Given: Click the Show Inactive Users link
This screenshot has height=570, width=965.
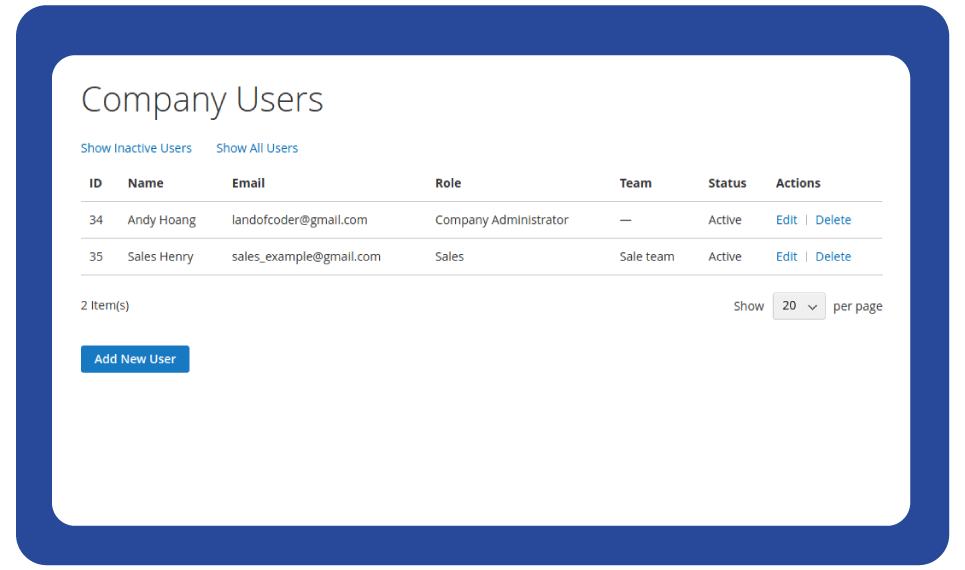Looking at the screenshot, I should click(136, 148).
